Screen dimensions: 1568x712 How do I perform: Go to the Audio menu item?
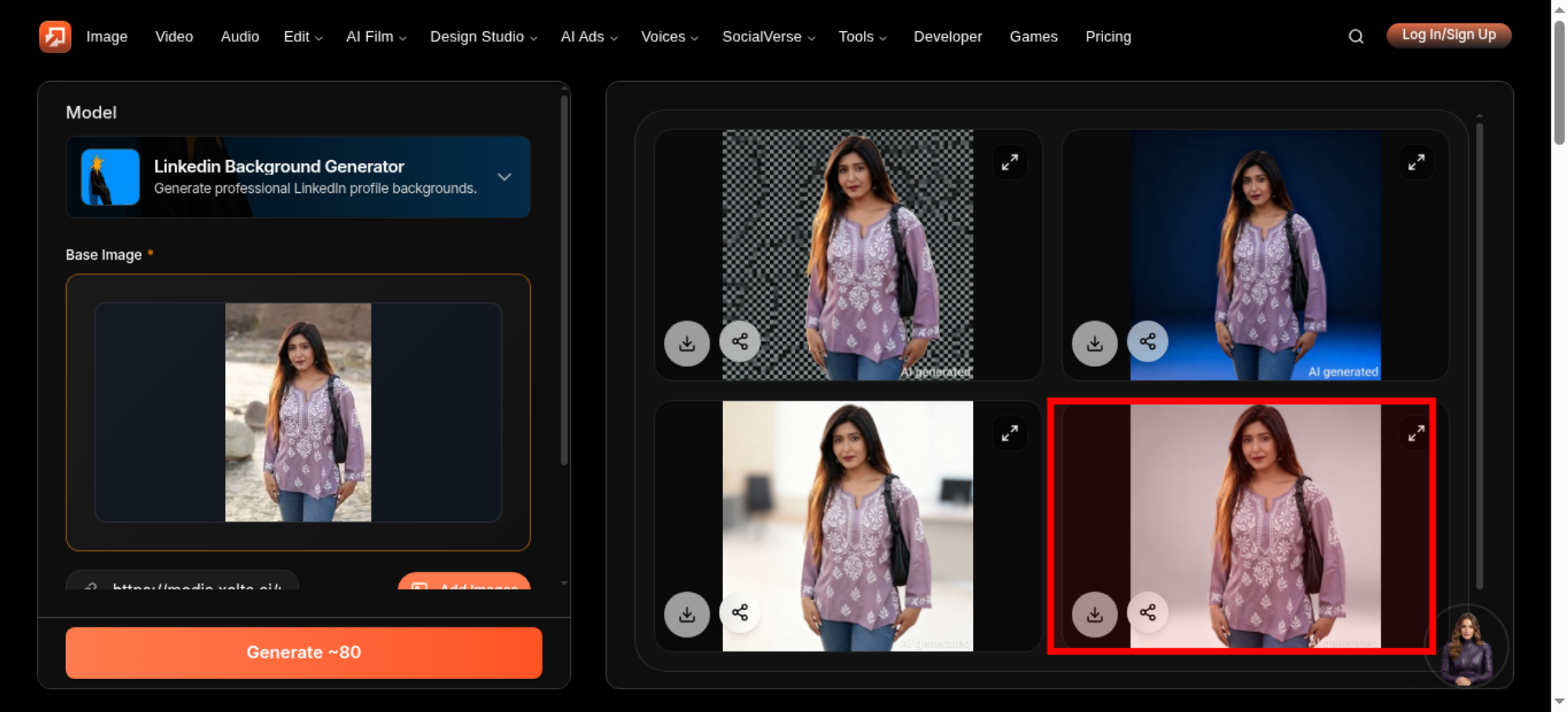click(240, 36)
